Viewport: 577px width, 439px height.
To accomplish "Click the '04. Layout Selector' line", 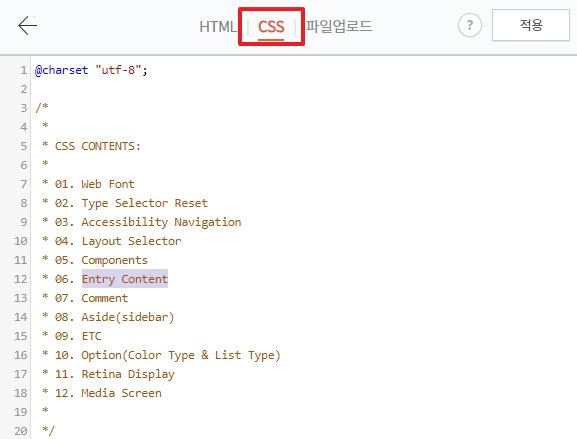I will pos(118,241).
